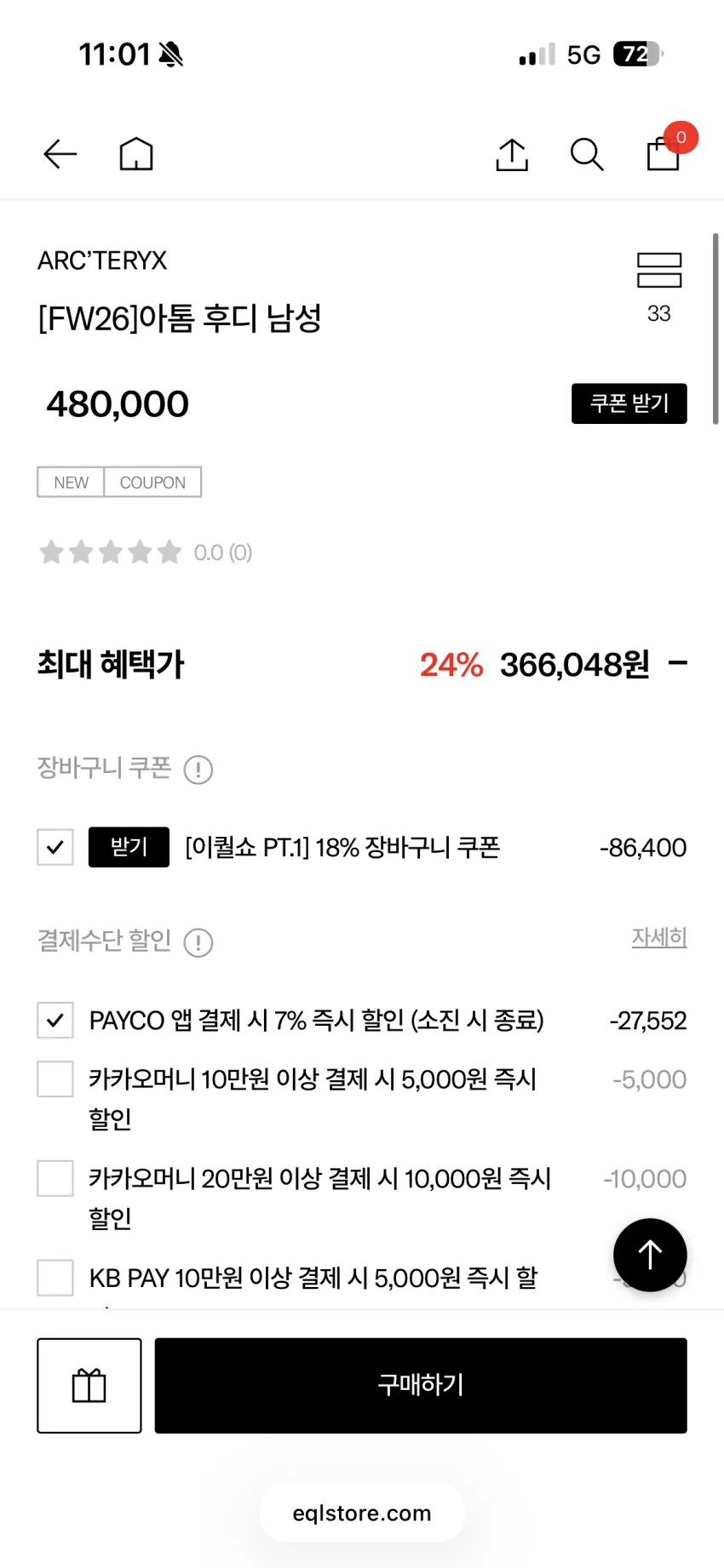
Task: Tap the black 받기 coupon button
Action: tap(129, 847)
